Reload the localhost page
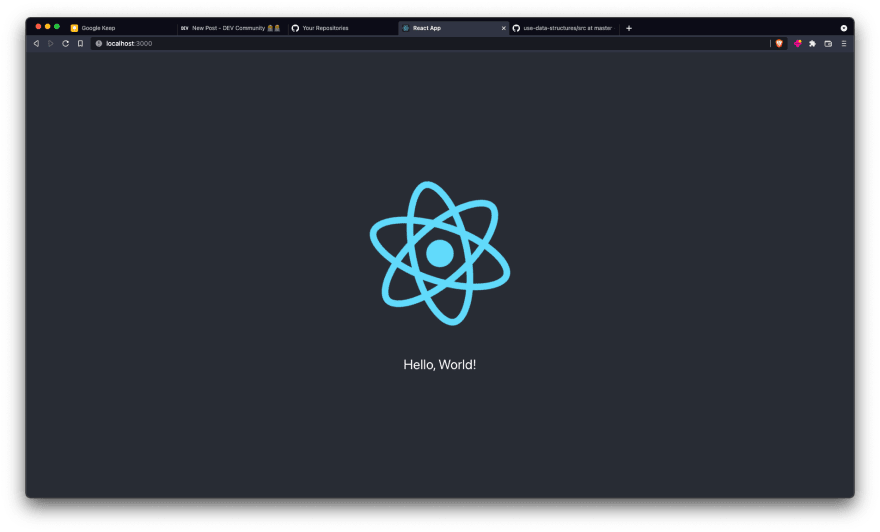Image resolution: width=880 pixels, height=532 pixels. 66,43
